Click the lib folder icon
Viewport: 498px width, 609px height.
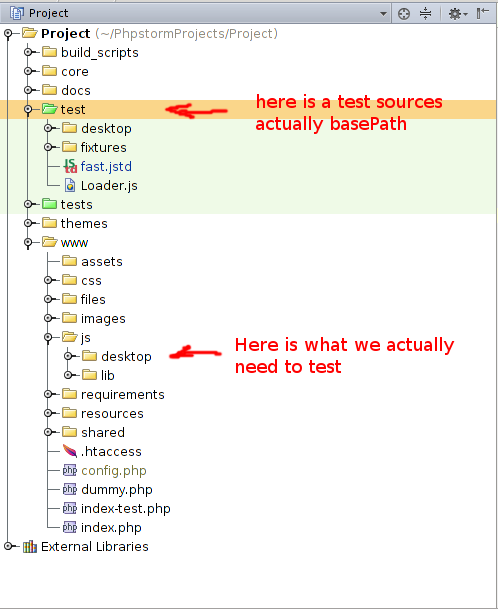click(x=90, y=374)
